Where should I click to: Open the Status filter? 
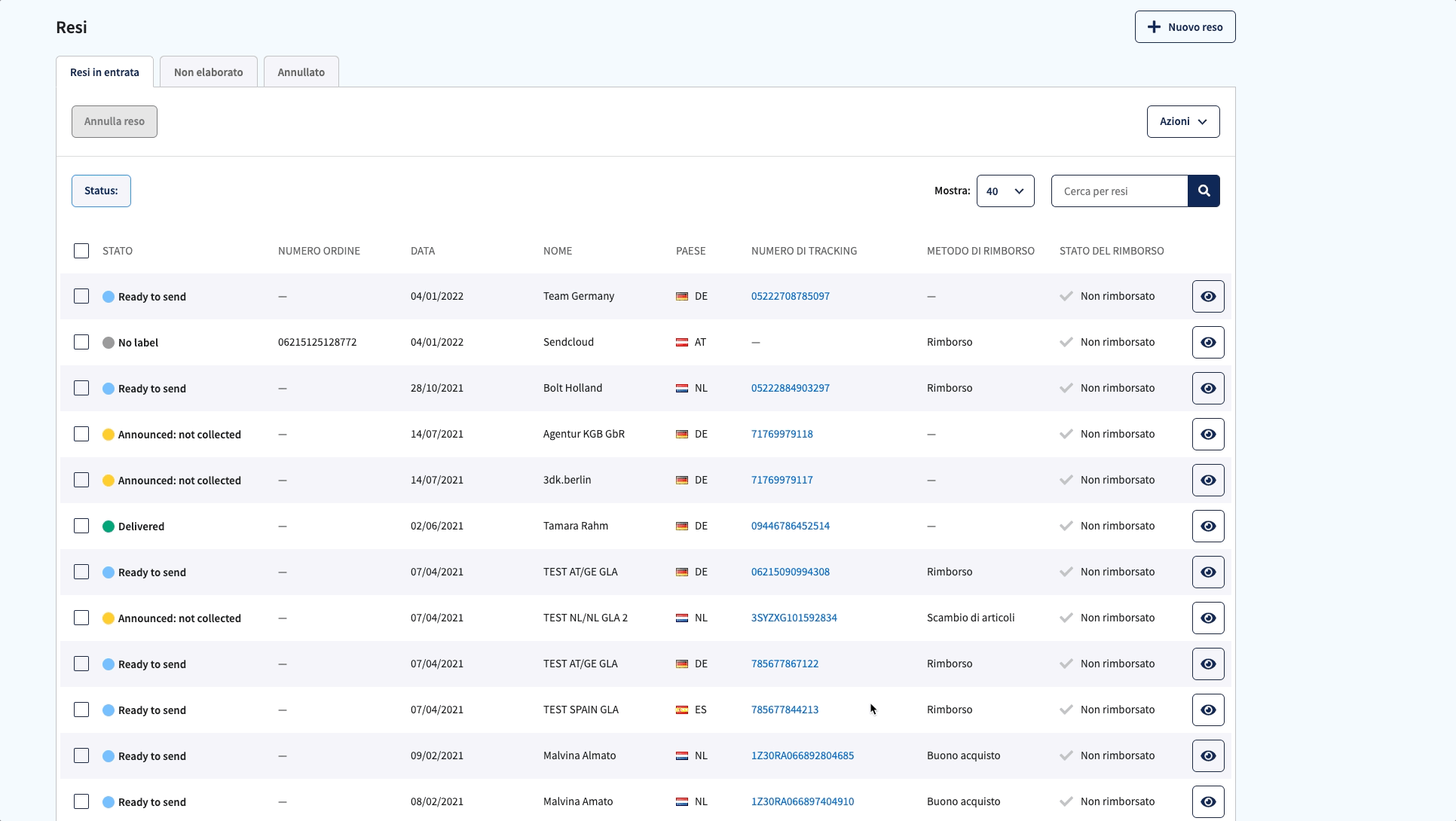pyautogui.click(x=101, y=191)
